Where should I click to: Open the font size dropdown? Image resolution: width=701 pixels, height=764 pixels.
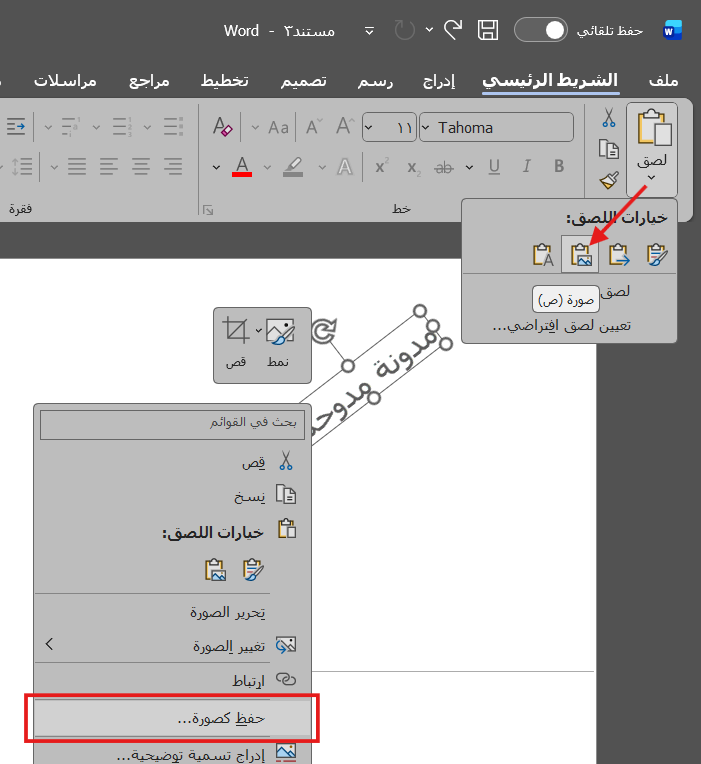click(x=371, y=128)
